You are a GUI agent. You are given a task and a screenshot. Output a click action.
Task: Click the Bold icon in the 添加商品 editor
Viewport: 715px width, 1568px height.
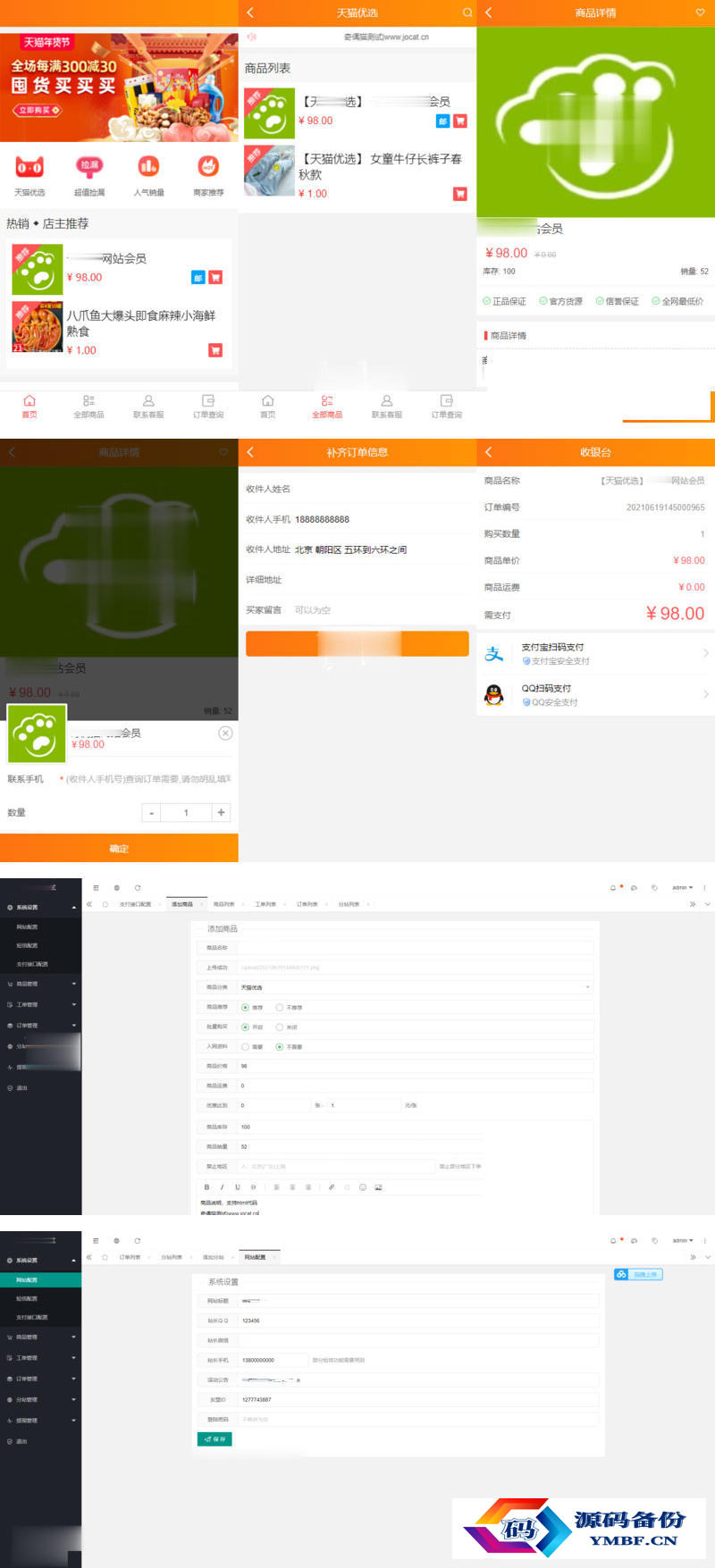pyautogui.click(x=206, y=1187)
